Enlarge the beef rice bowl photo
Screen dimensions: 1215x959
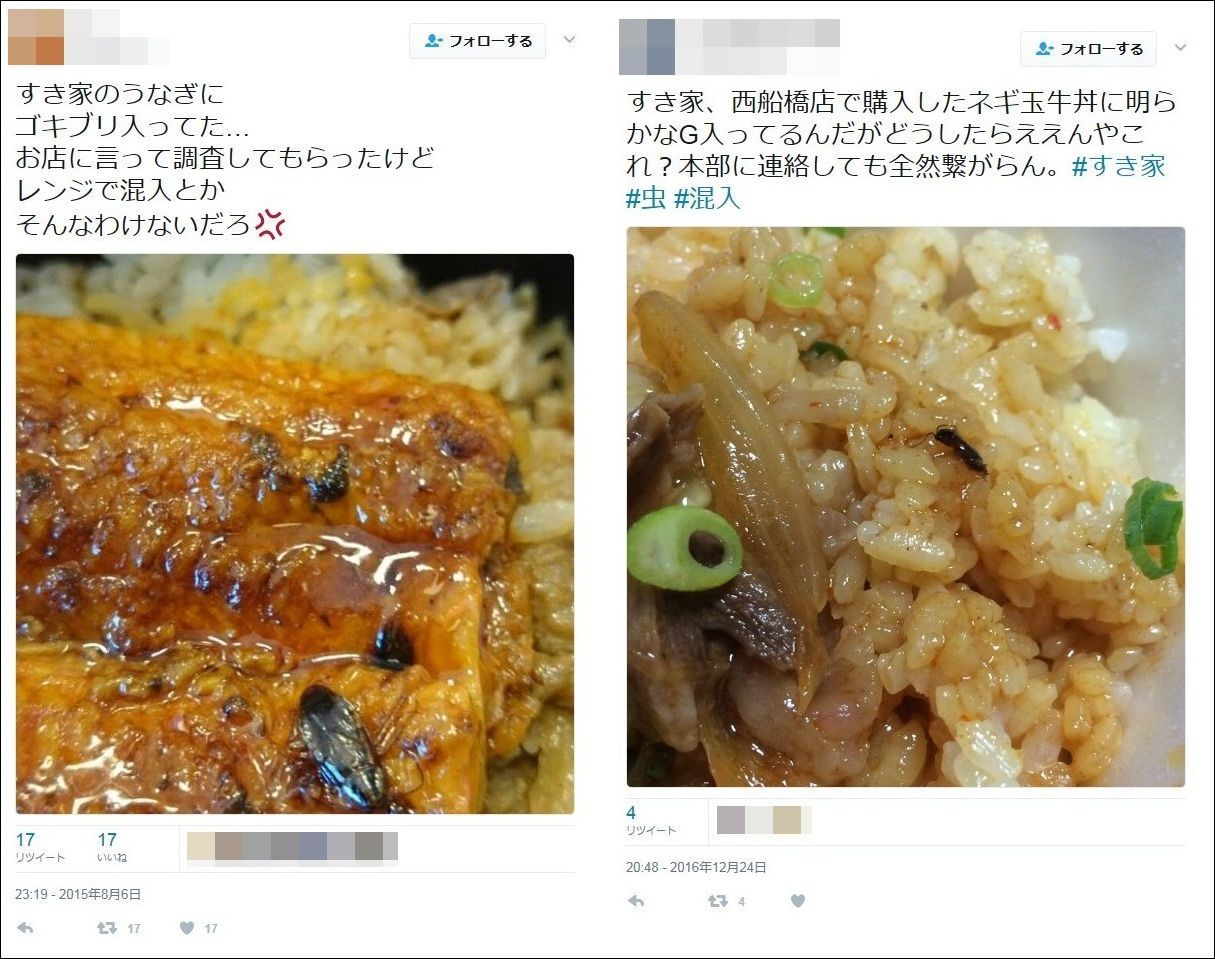[x=906, y=507]
